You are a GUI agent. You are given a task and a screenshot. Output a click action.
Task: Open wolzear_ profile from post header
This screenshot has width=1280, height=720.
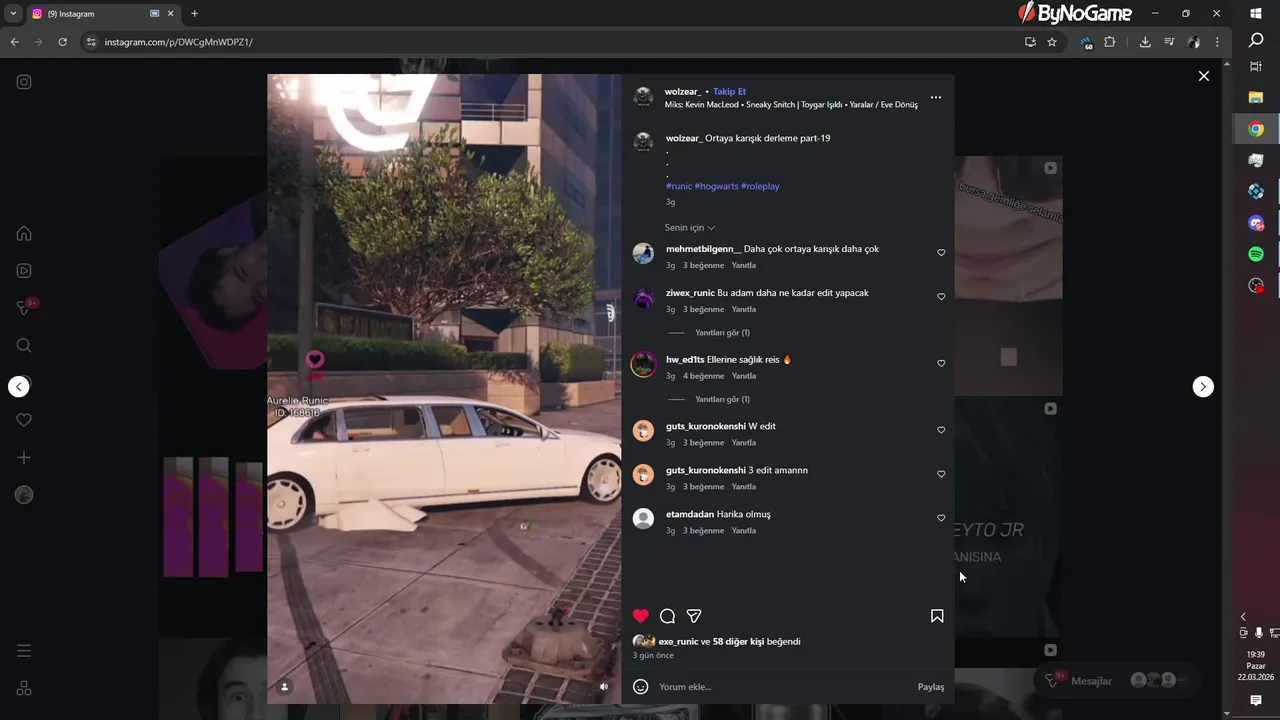coord(683,92)
